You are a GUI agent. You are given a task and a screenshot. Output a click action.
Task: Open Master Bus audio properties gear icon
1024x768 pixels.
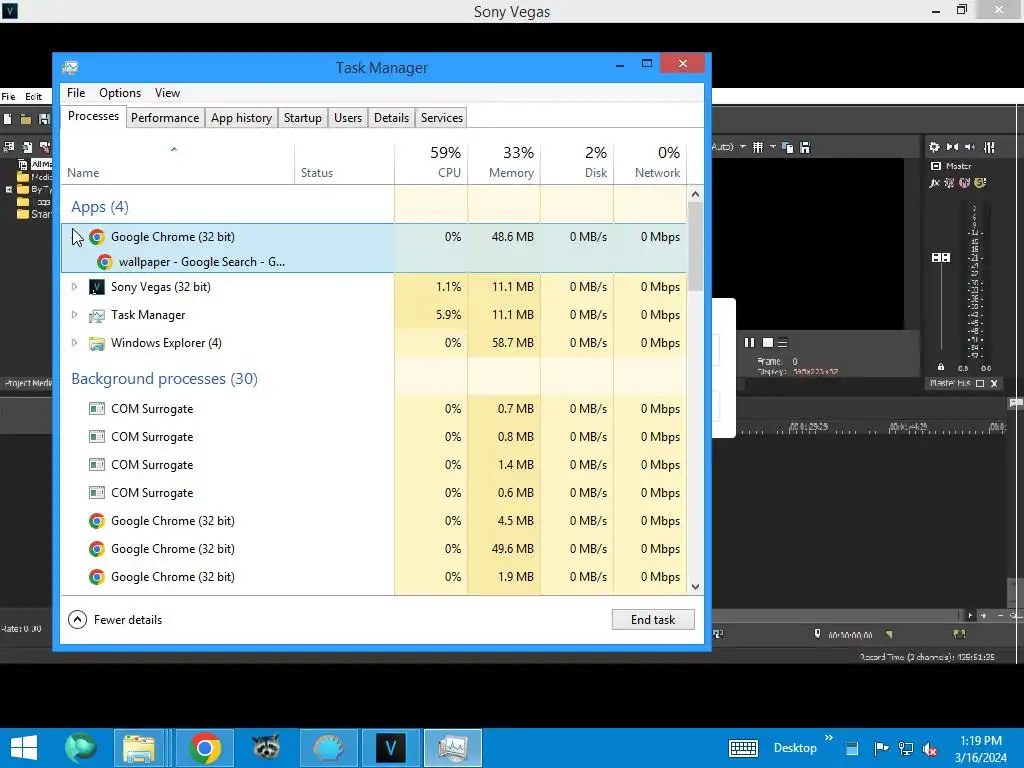935,148
